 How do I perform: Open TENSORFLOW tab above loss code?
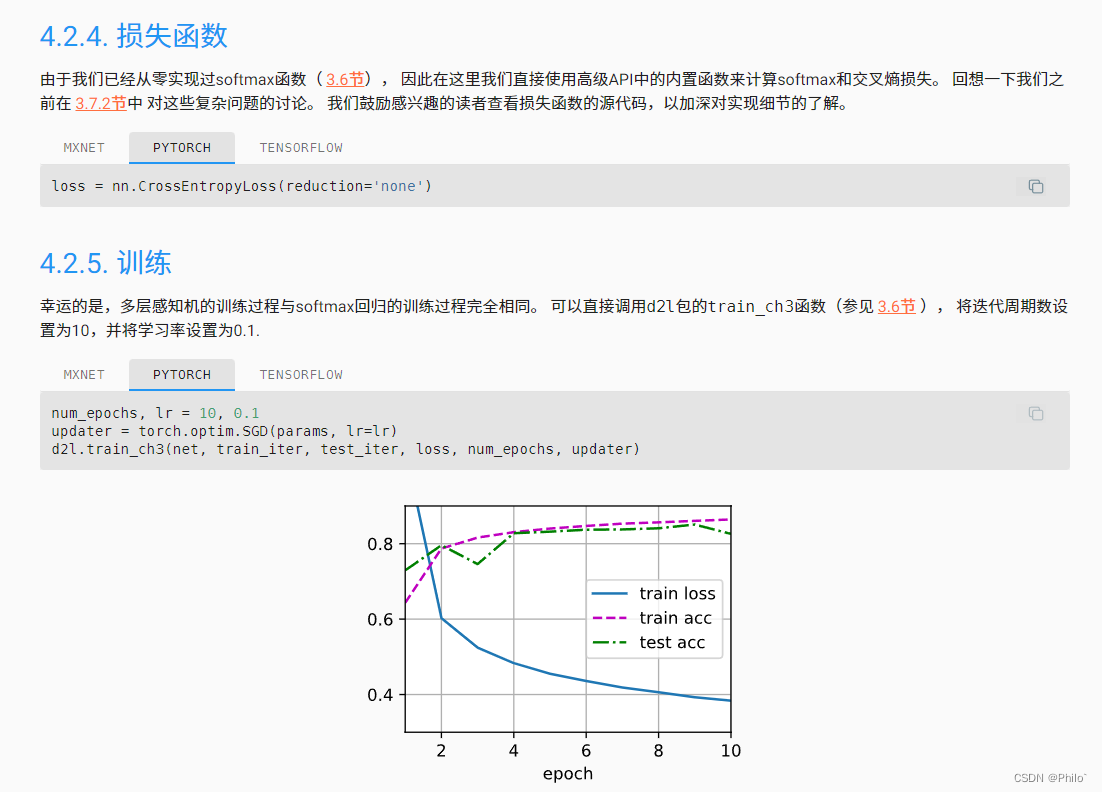click(301, 148)
